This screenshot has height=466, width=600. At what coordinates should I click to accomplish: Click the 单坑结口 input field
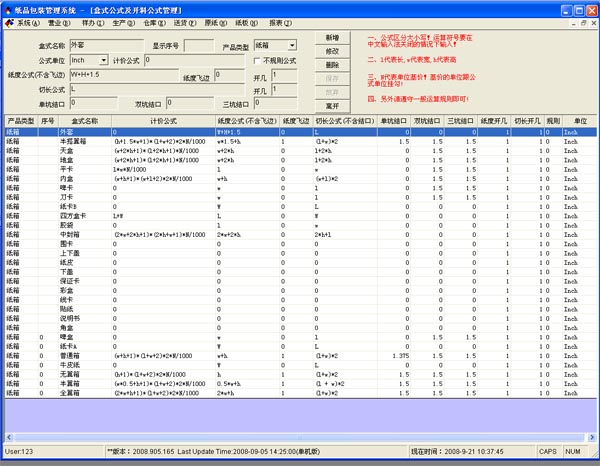(x=94, y=103)
